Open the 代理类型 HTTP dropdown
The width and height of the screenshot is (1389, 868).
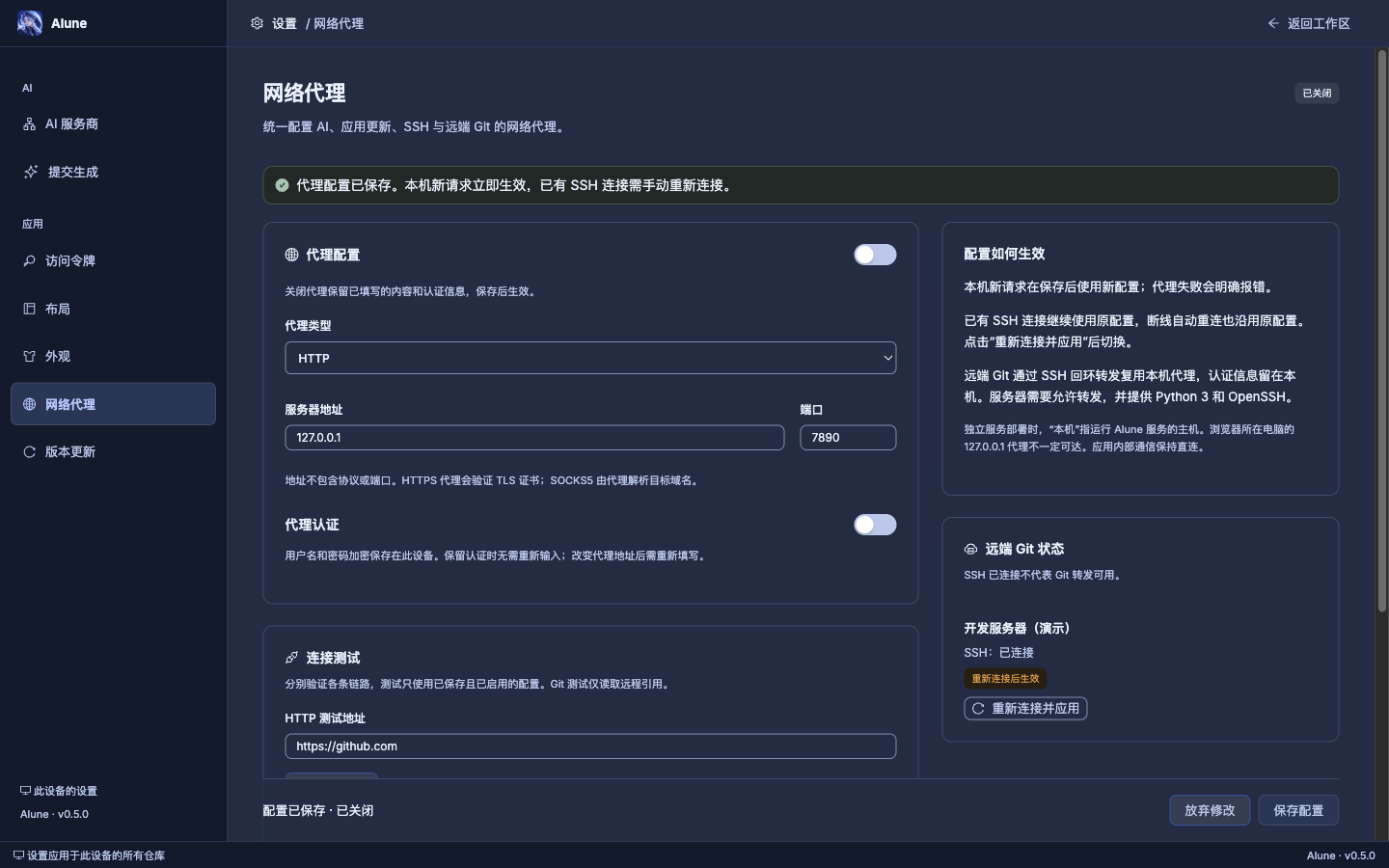point(590,358)
